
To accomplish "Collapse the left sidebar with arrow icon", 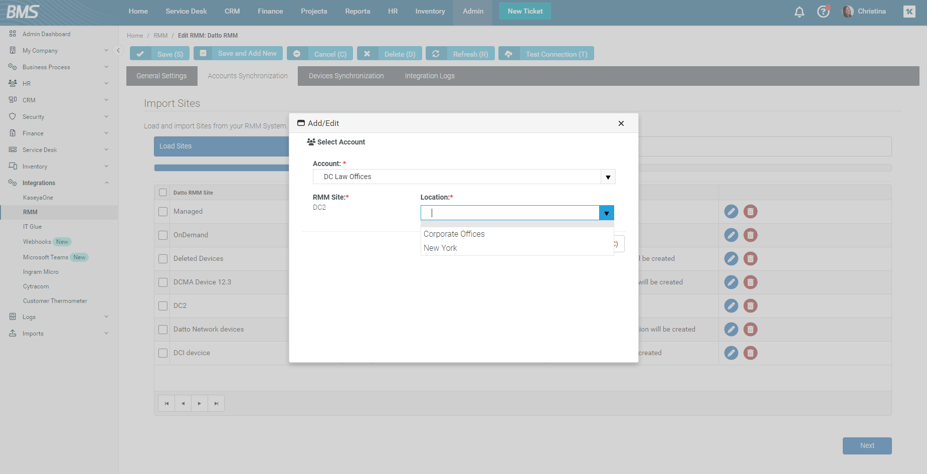I will pyautogui.click(x=118, y=50).
